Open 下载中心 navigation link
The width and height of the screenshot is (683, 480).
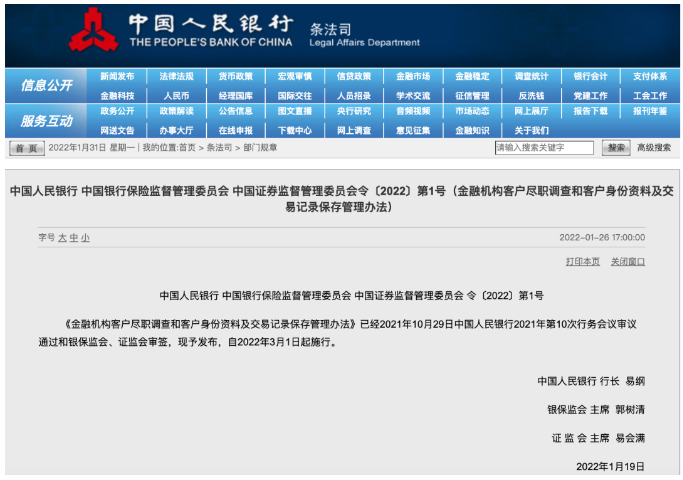pyautogui.click(x=295, y=130)
